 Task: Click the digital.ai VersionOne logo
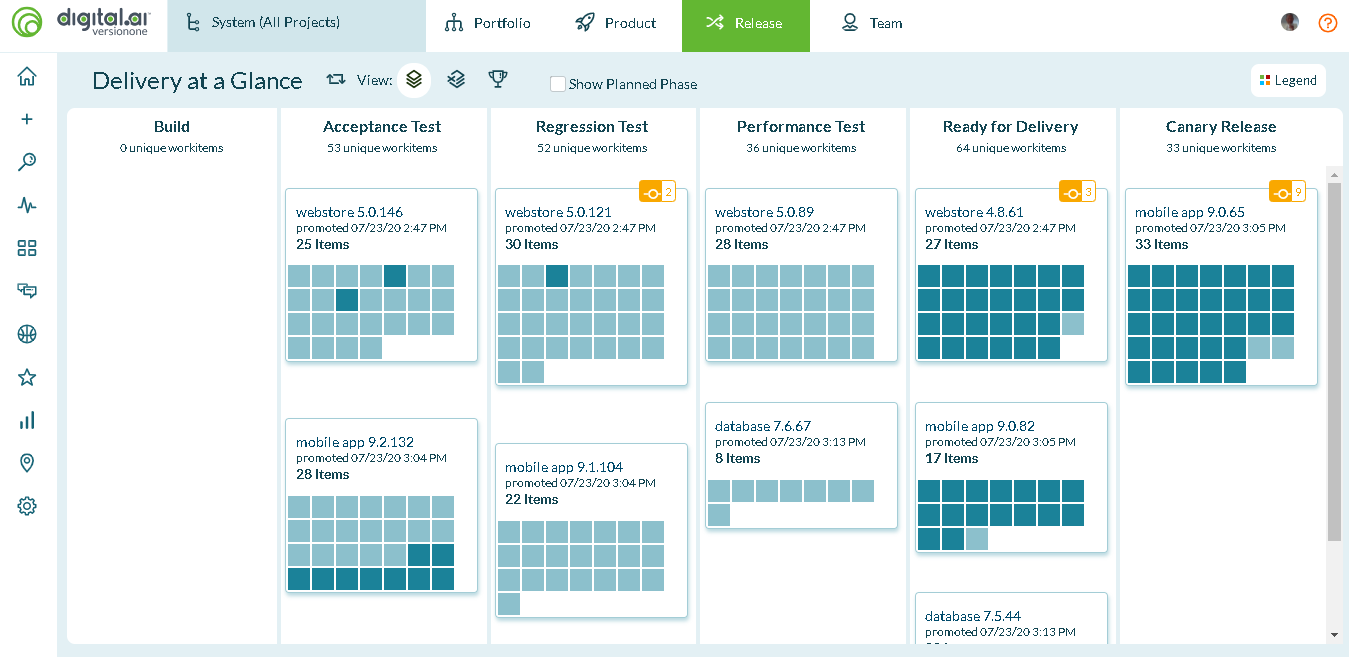[x=82, y=22]
